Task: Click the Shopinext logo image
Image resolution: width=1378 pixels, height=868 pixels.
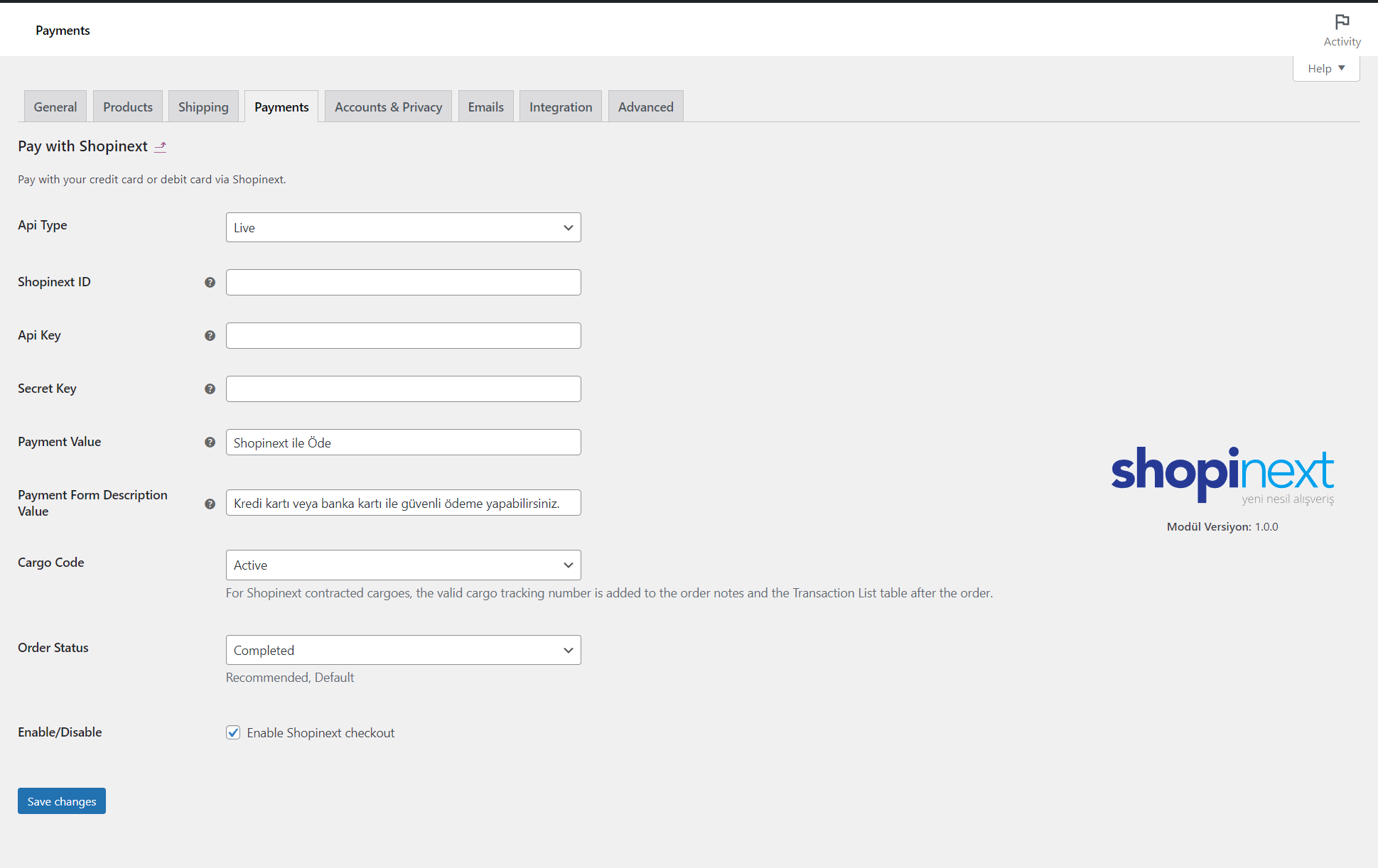Action: click(1222, 474)
